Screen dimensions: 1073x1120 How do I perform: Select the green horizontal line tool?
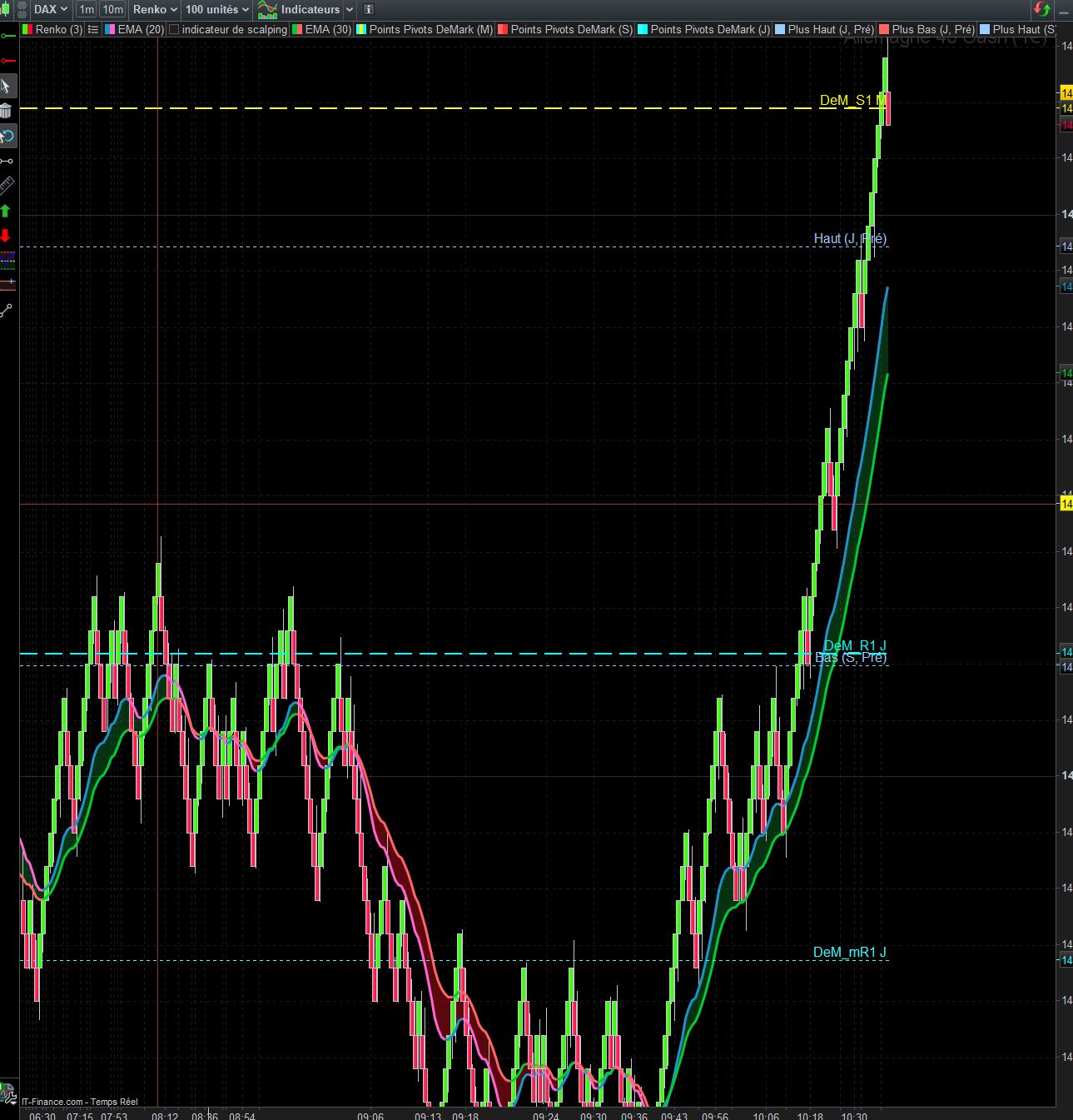[x=7, y=36]
